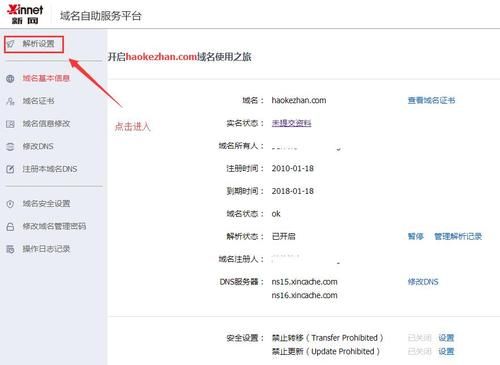This screenshot has height=365, width=500.
Task: Open 修改域名管理密码 in the sidebar
Action: tap(54, 226)
